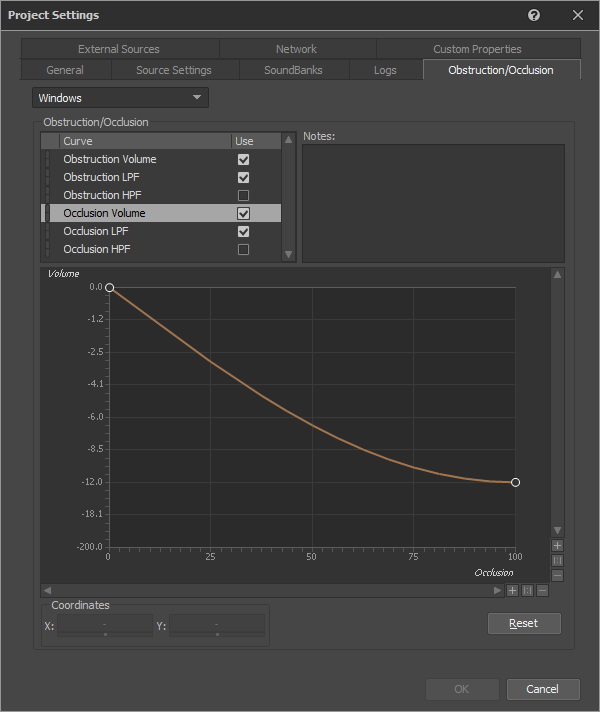Select the Obstruction LPF curve row
600x712 pixels.
point(161,178)
